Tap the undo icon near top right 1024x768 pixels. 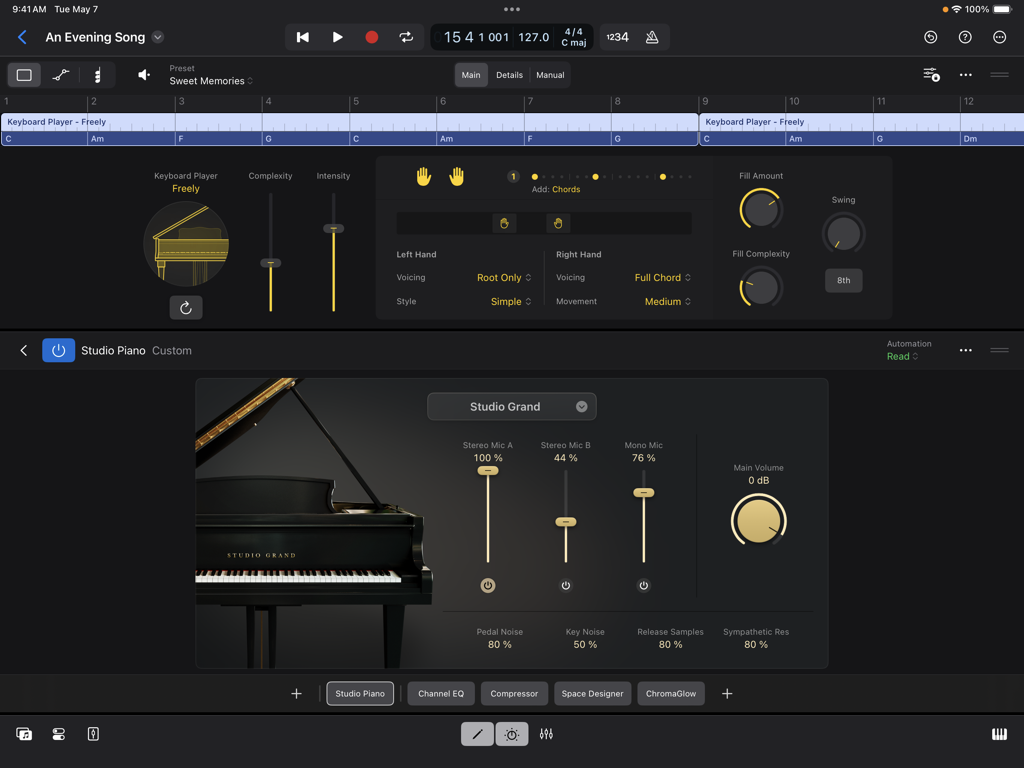pos(930,37)
